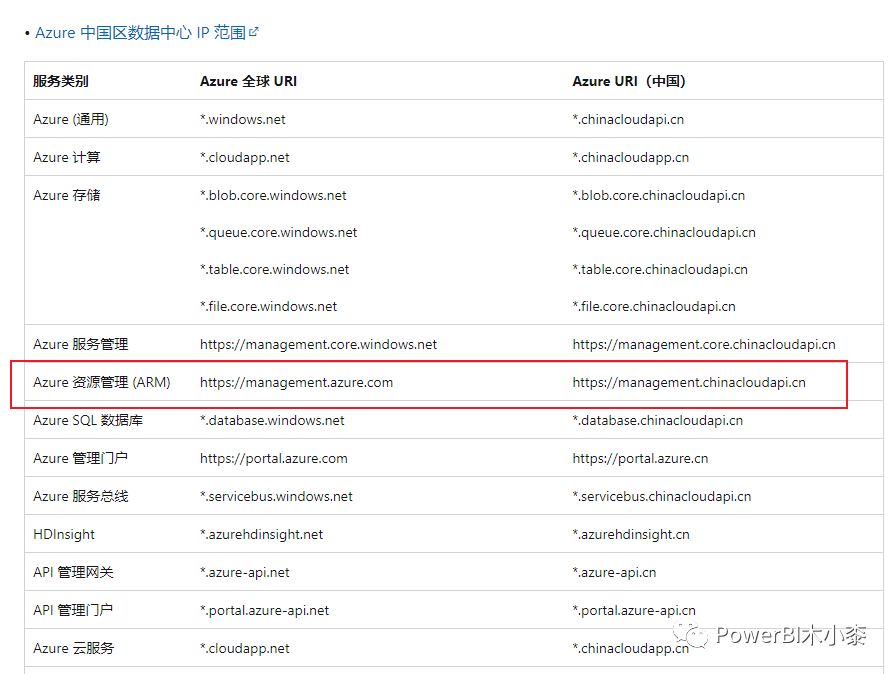This screenshot has height=674, width=895.
Task: Click the Azure (通用) row label
Action: point(71,119)
